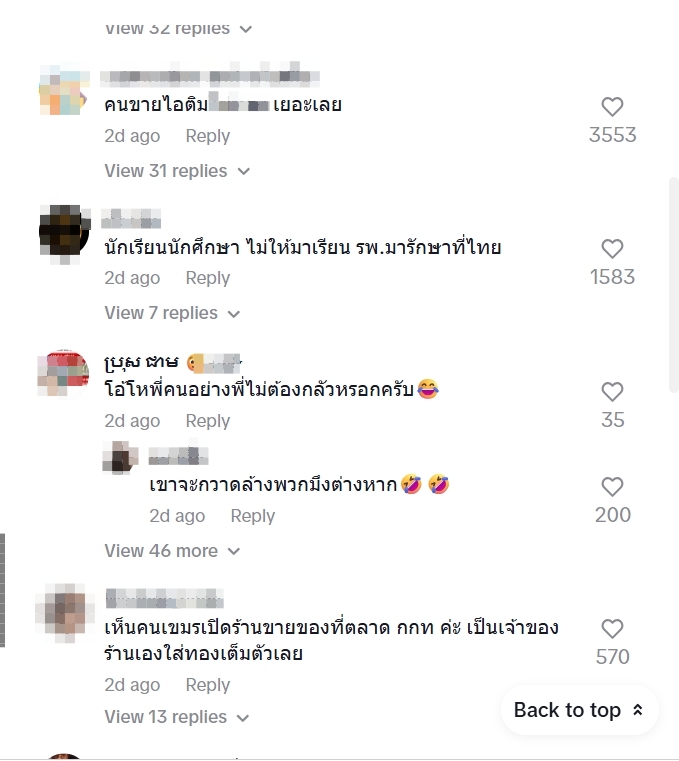The width and height of the screenshot is (679, 761).
Task: Reply to the comment with 570 likes
Action: [x=208, y=685]
